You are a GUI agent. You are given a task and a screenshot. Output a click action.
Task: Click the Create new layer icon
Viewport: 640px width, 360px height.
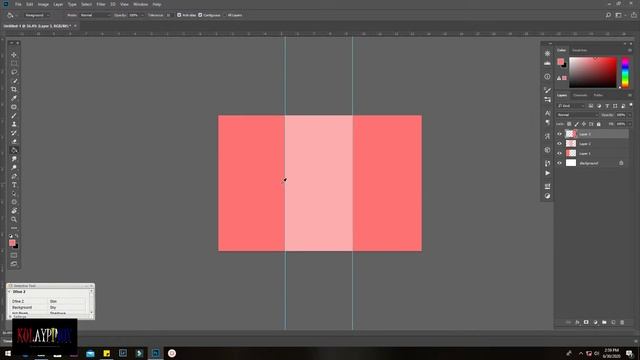[x=613, y=322]
